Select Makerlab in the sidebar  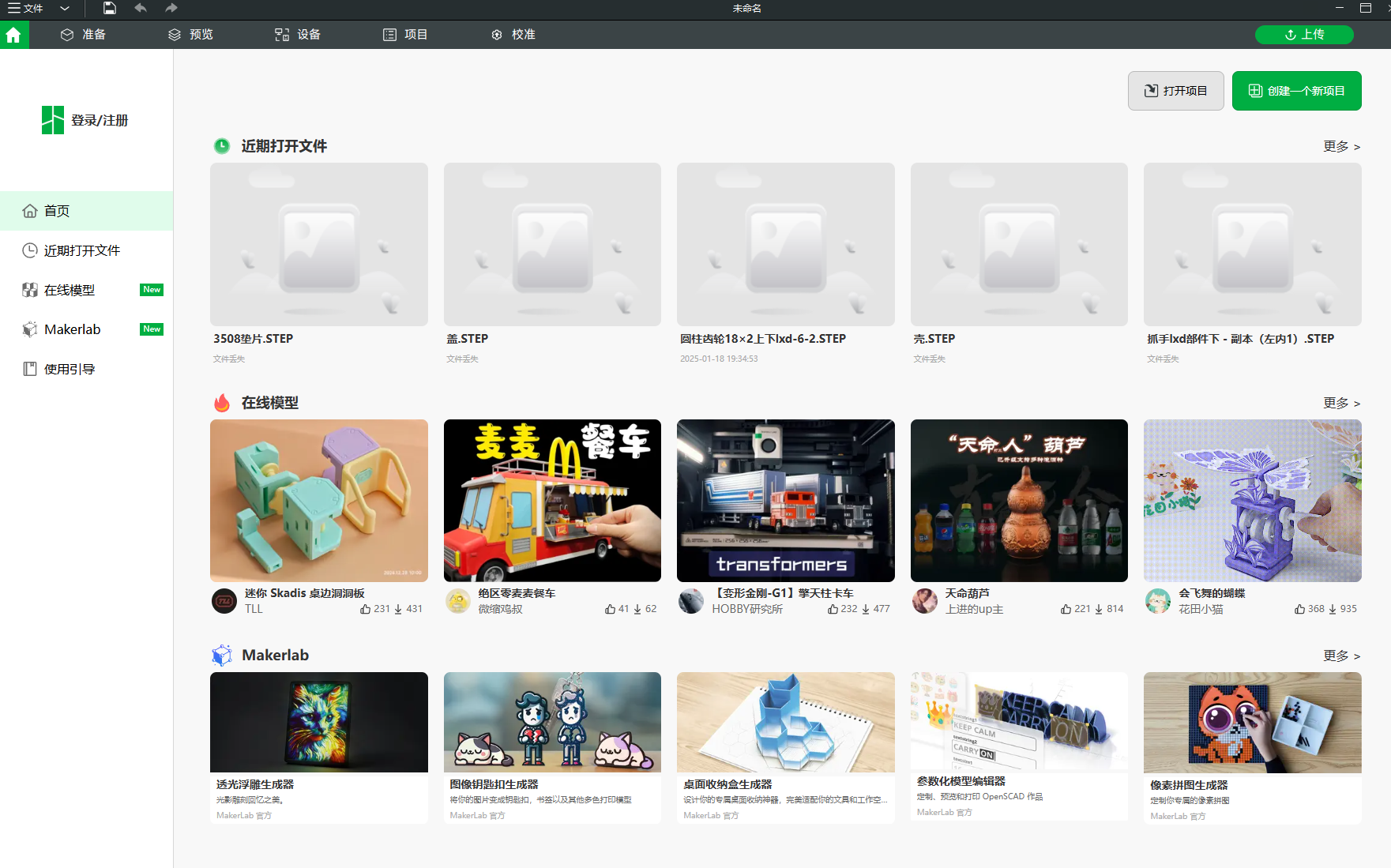[x=87, y=329]
